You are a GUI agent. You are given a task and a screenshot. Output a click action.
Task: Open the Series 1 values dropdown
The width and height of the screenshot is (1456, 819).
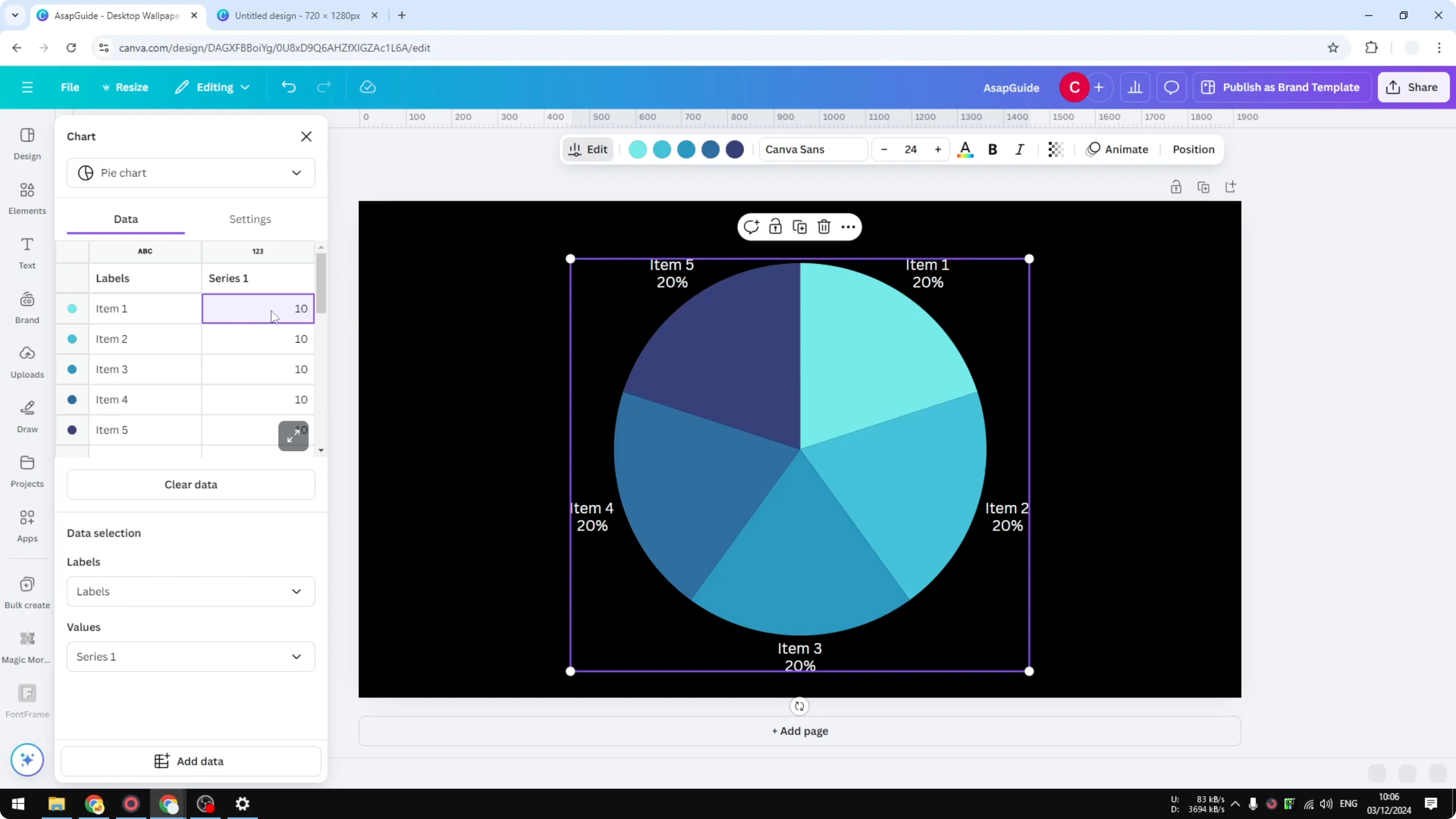[x=190, y=656]
